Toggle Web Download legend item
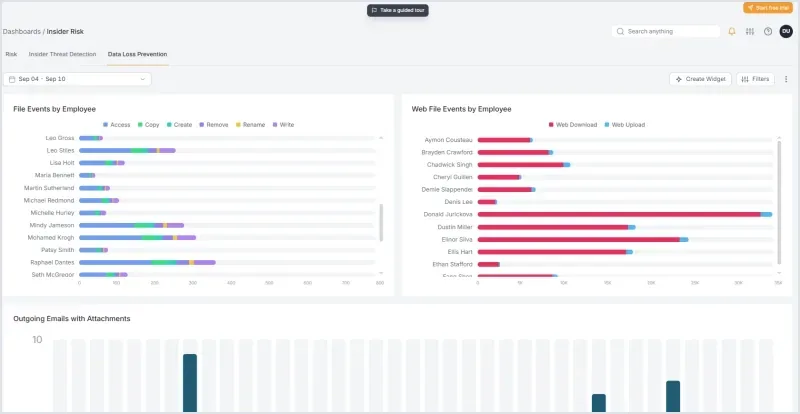The image size is (800, 414). 573,125
